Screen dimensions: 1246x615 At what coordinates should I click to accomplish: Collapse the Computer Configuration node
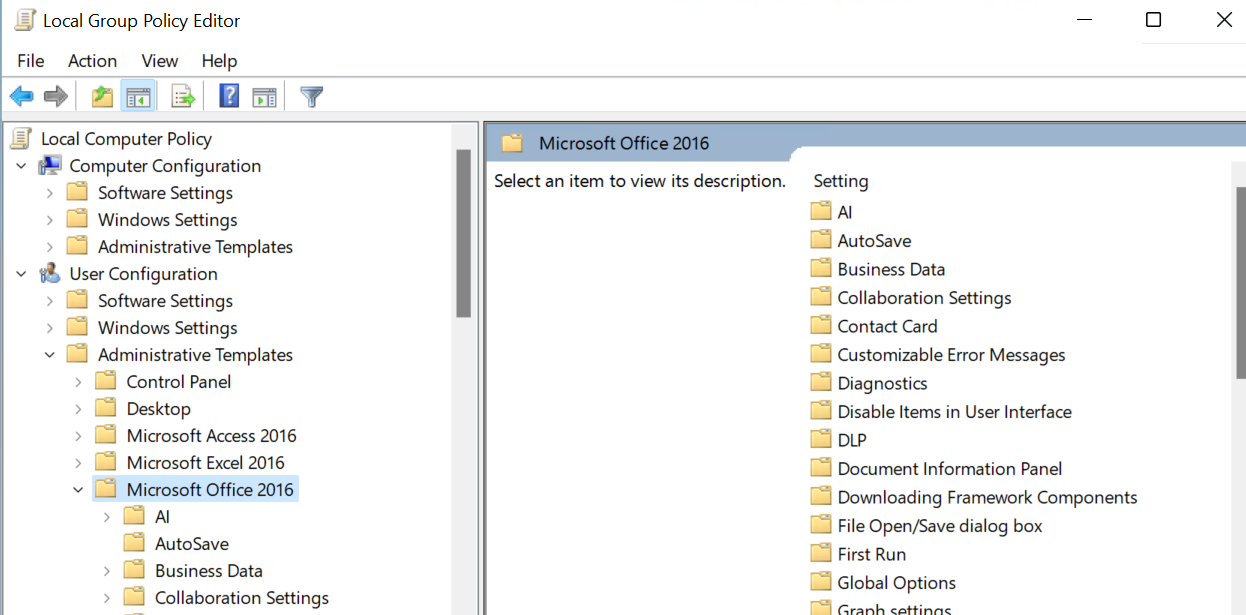21,165
